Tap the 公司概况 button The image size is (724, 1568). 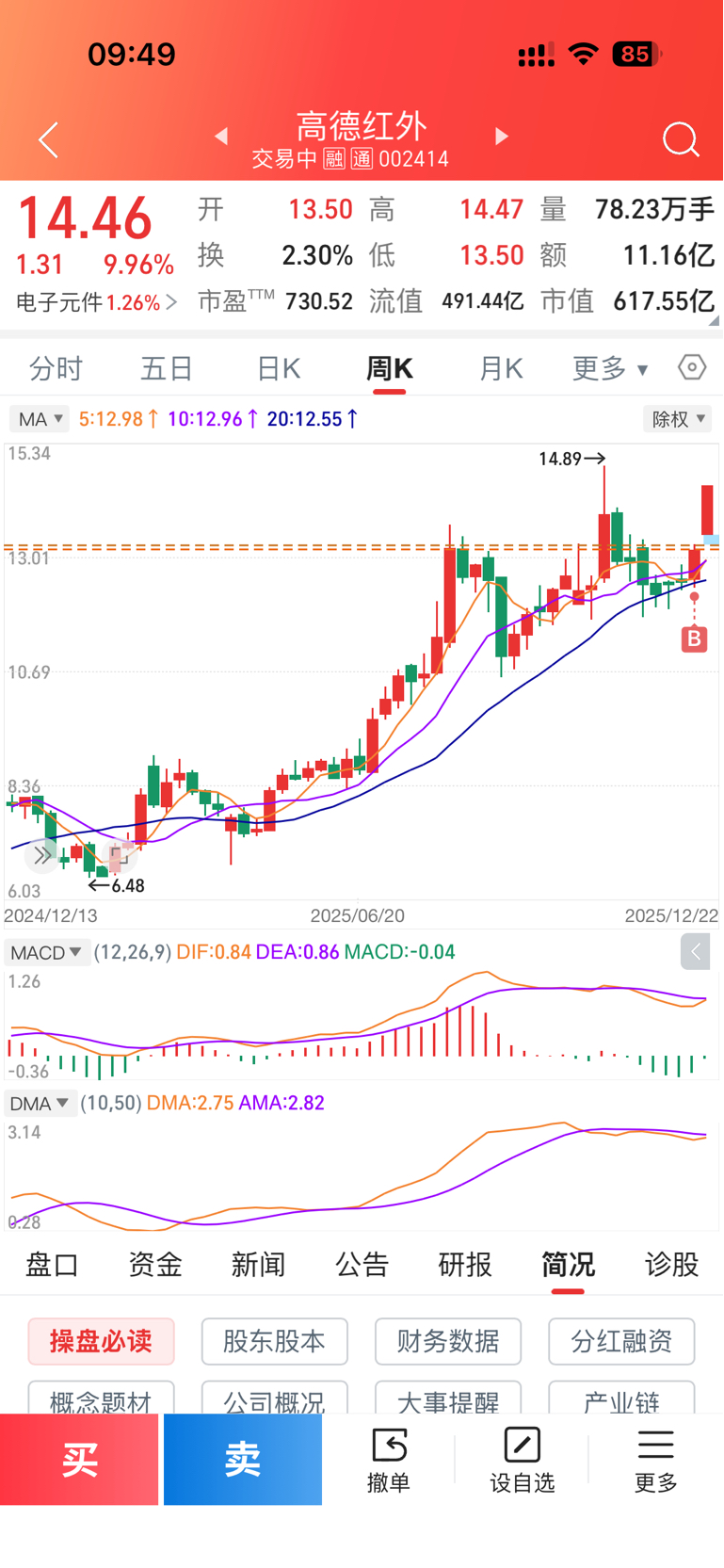tap(274, 1398)
